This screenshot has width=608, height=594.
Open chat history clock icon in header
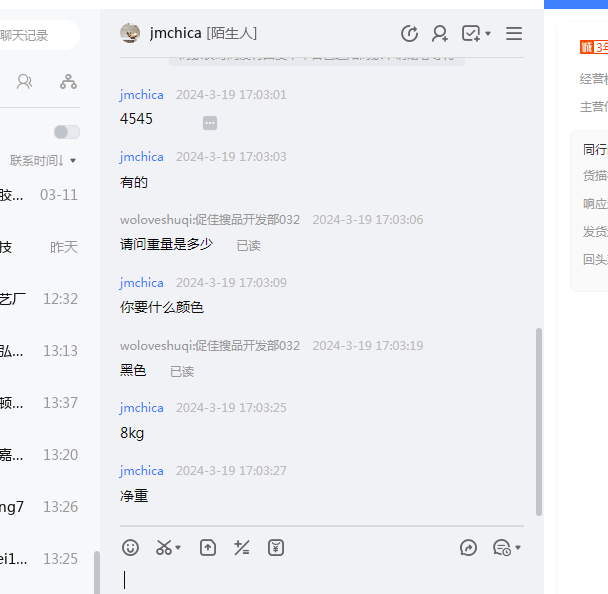tap(409, 33)
